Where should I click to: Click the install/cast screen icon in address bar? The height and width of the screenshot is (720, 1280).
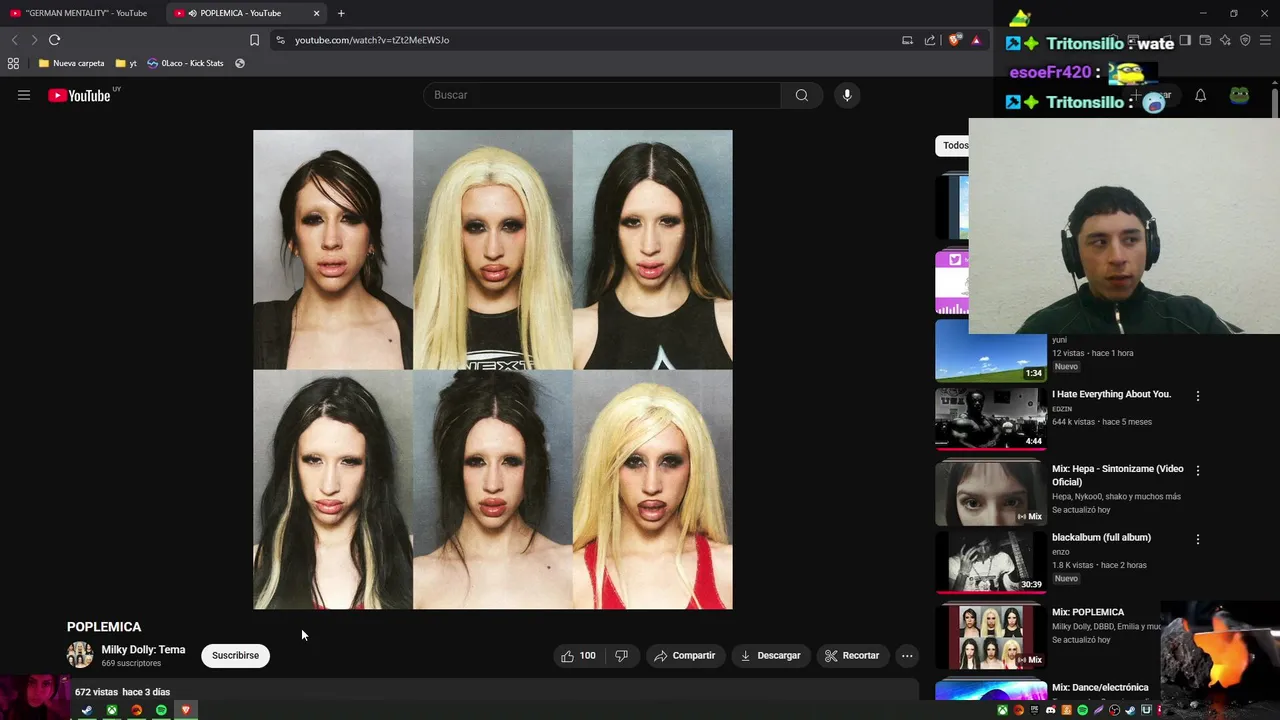click(x=907, y=40)
